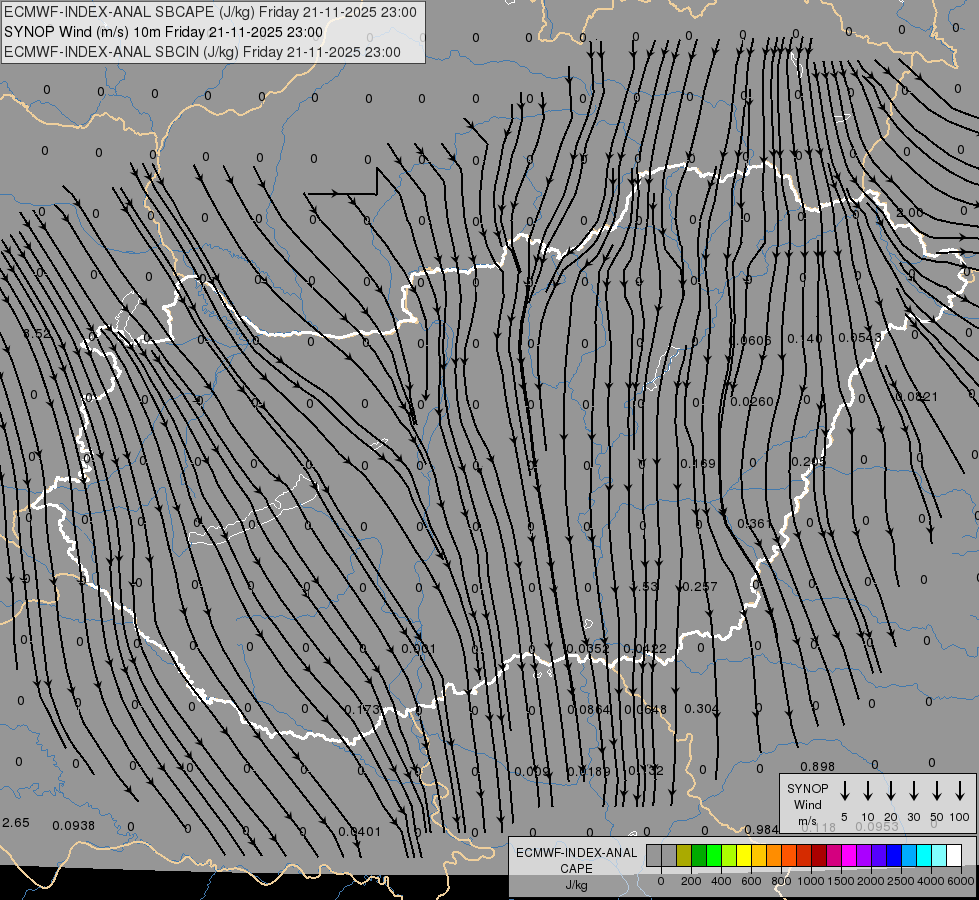Select the pure yellow CAPE legend swatch
This screenshot has height=900, width=979.
pyautogui.click(x=744, y=856)
